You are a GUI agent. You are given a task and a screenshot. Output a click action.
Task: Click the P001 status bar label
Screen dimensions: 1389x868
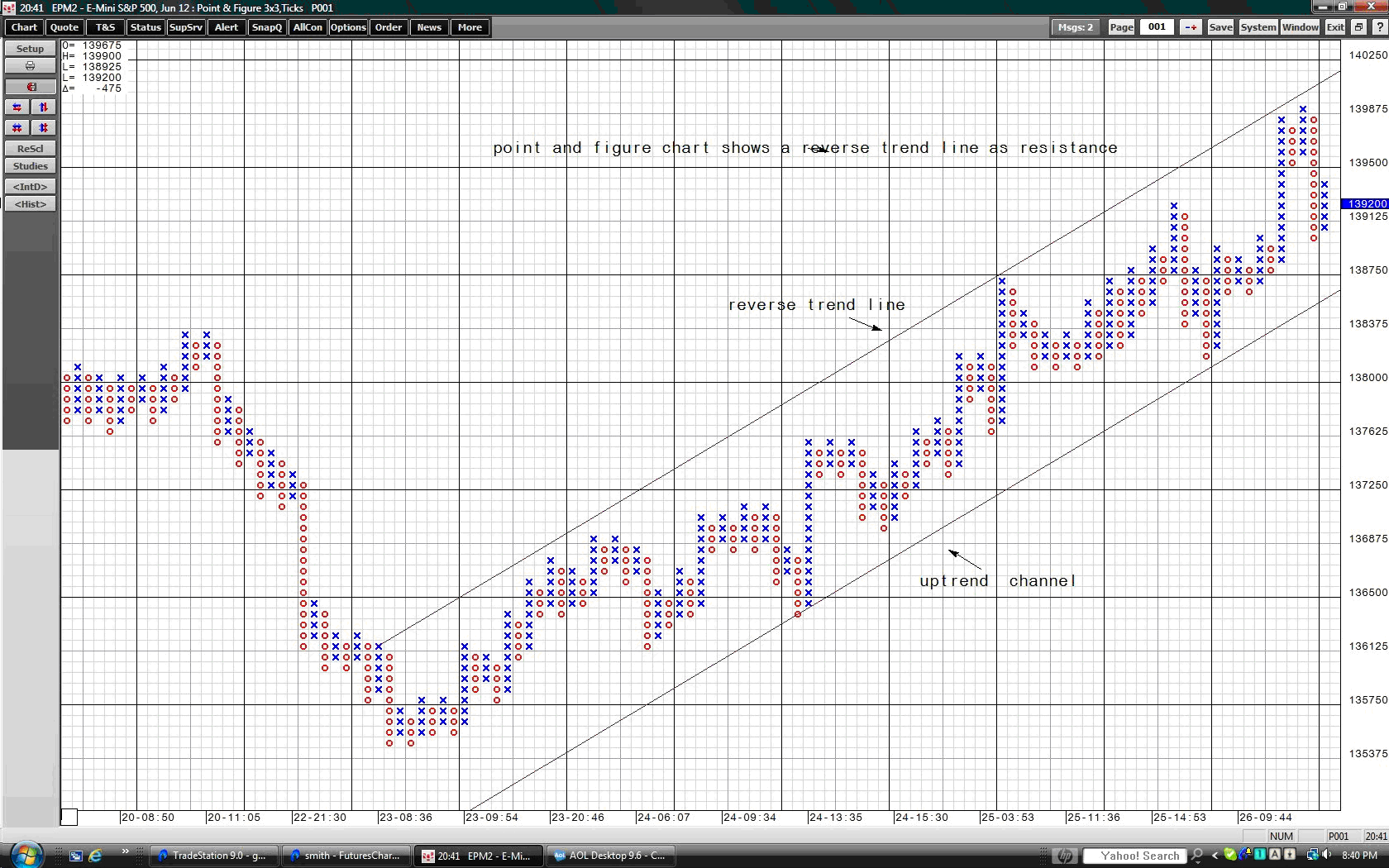click(x=1339, y=836)
